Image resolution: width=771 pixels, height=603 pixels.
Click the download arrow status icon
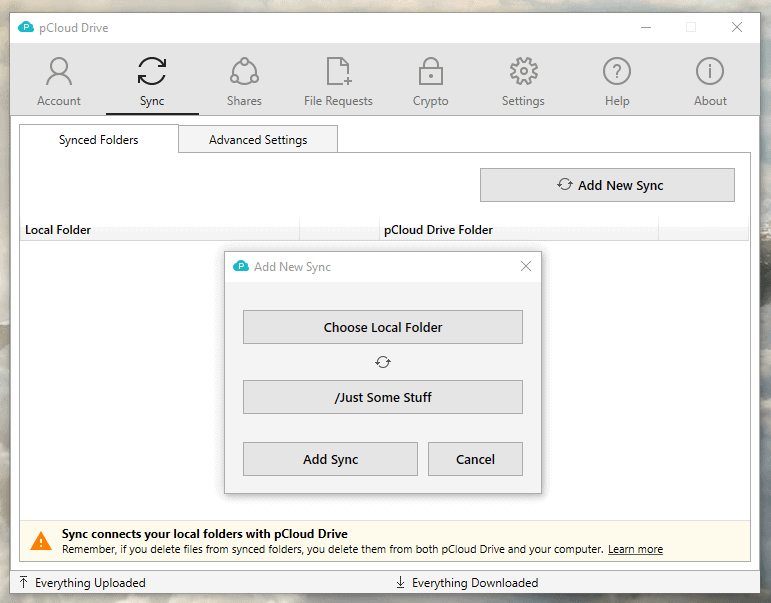pos(400,582)
